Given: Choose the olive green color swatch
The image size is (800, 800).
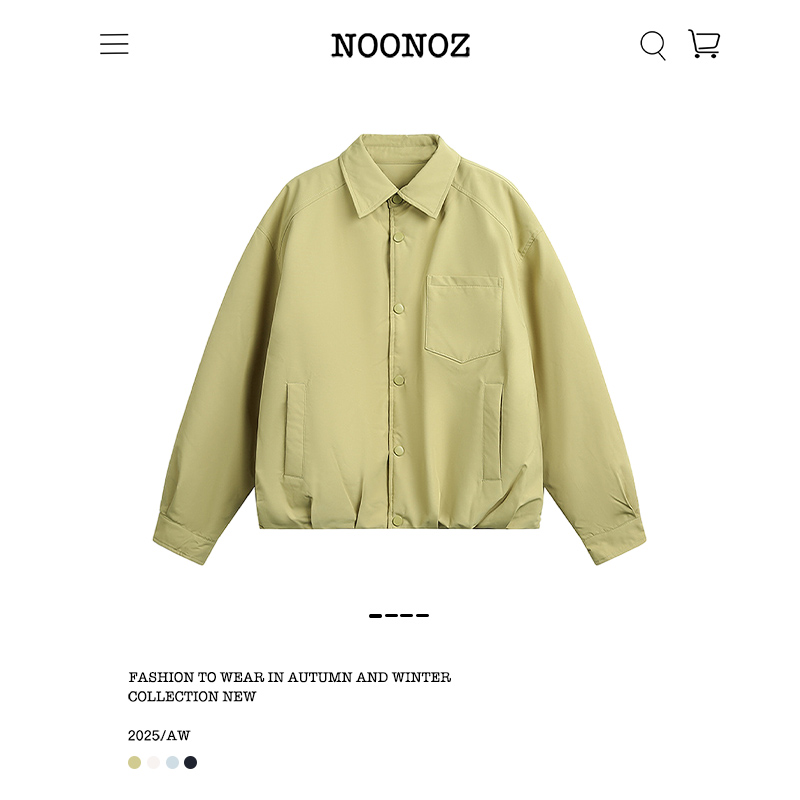Looking at the screenshot, I should click(134, 762).
